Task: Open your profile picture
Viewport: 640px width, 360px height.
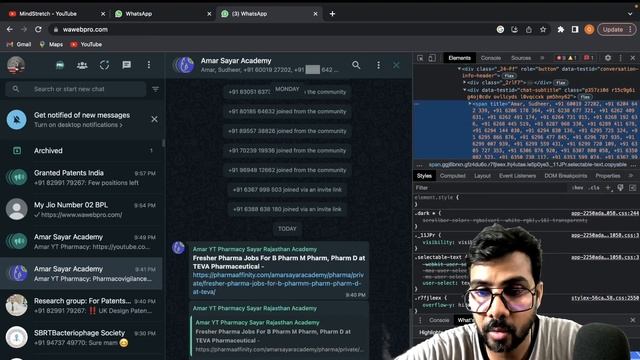Action: click(x=16, y=65)
